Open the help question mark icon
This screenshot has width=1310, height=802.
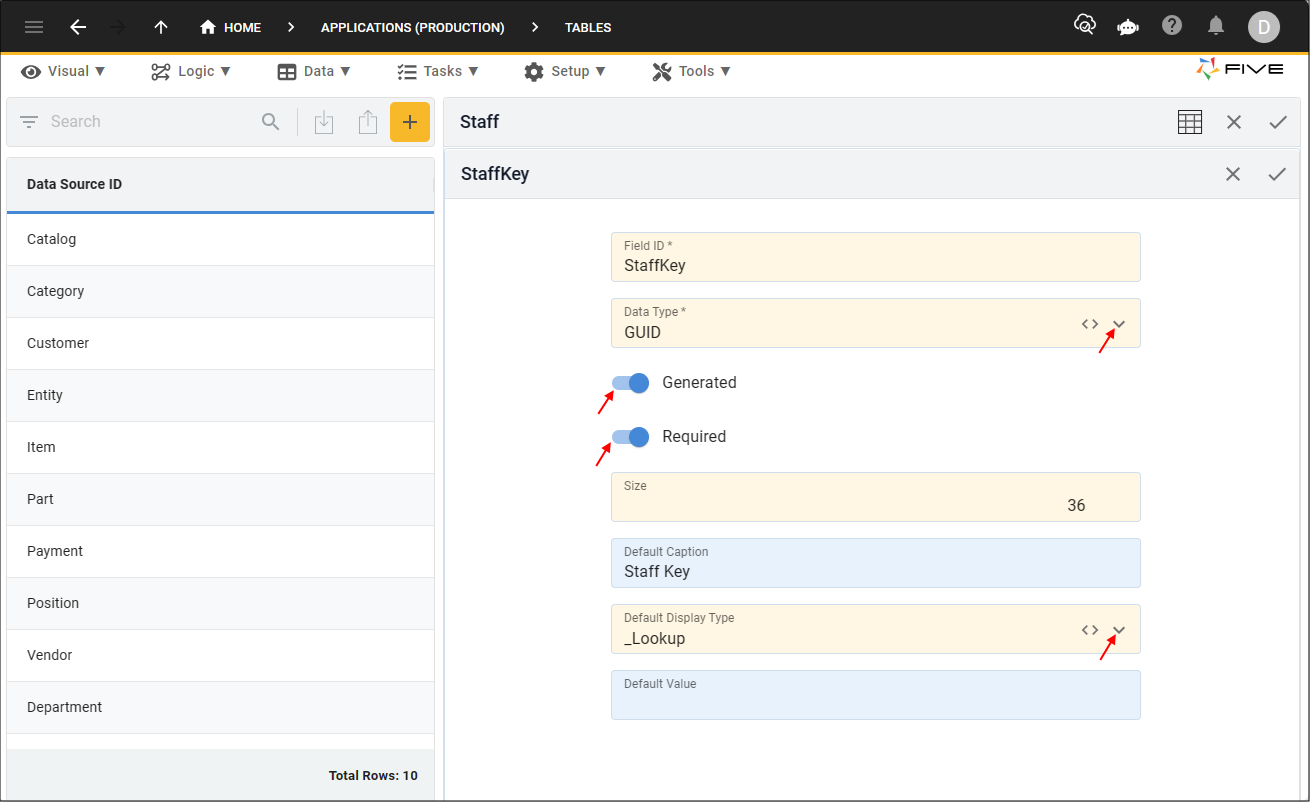[1172, 25]
